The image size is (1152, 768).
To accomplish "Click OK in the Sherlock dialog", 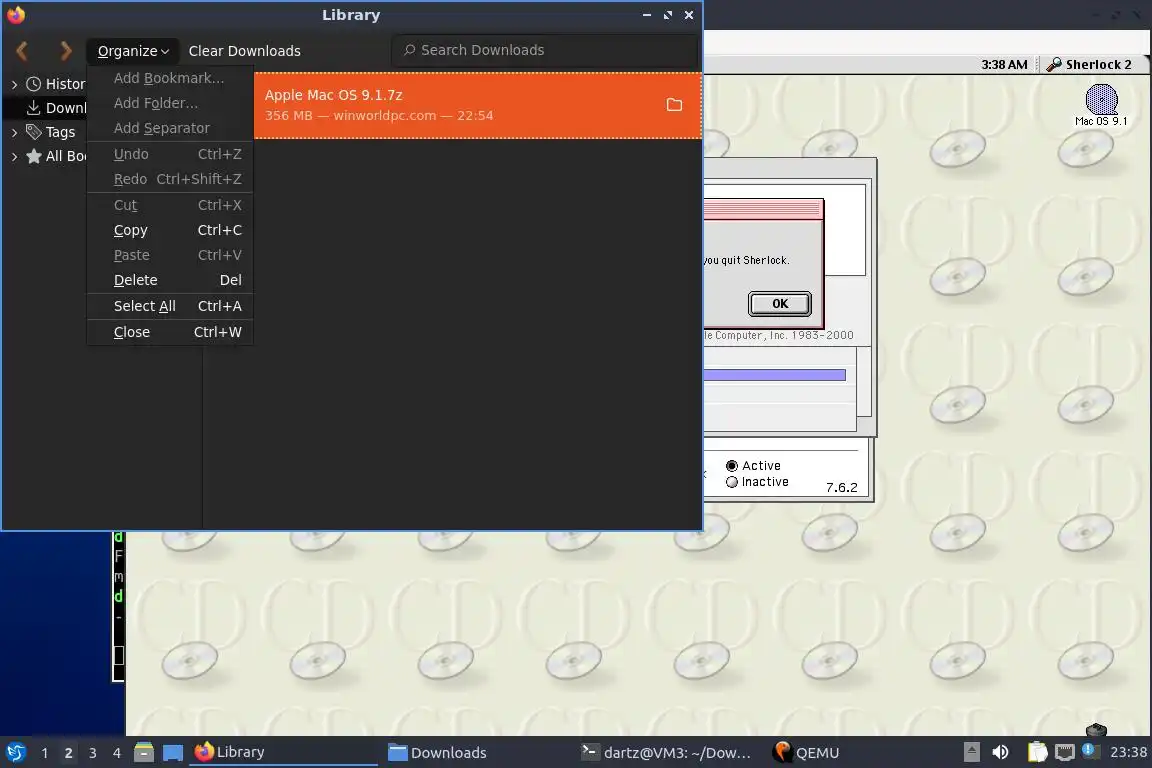I will click(x=780, y=304).
